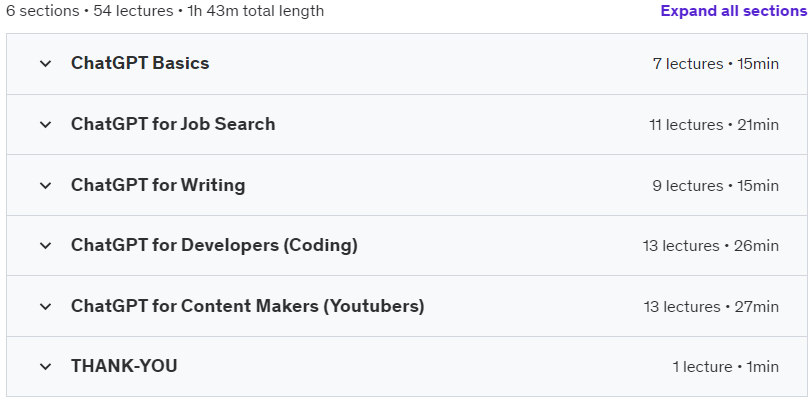Open the ChatGPT for Writing title

coord(158,185)
